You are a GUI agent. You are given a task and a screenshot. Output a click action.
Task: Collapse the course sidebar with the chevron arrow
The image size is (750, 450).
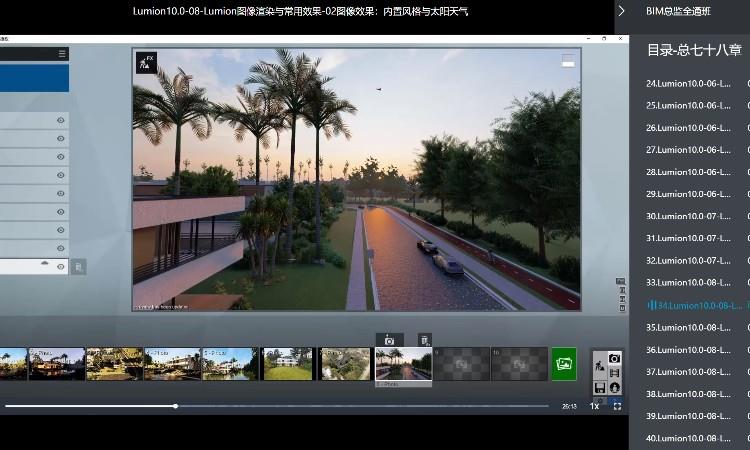click(621, 11)
